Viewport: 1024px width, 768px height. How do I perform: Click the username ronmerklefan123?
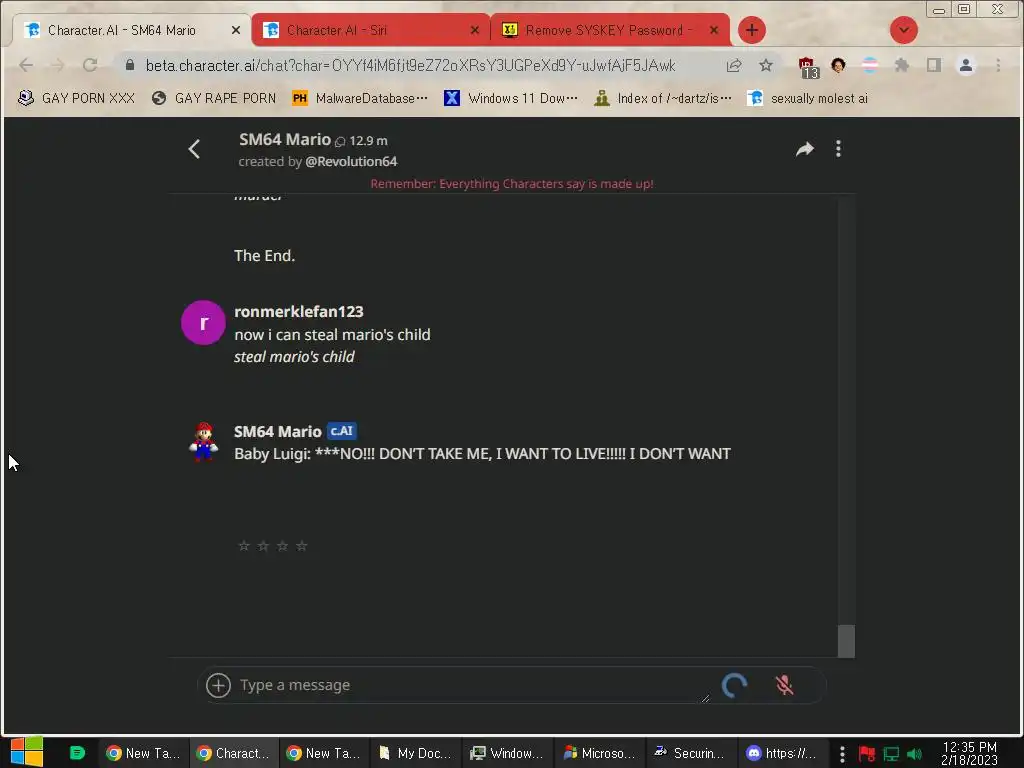(298, 312)
